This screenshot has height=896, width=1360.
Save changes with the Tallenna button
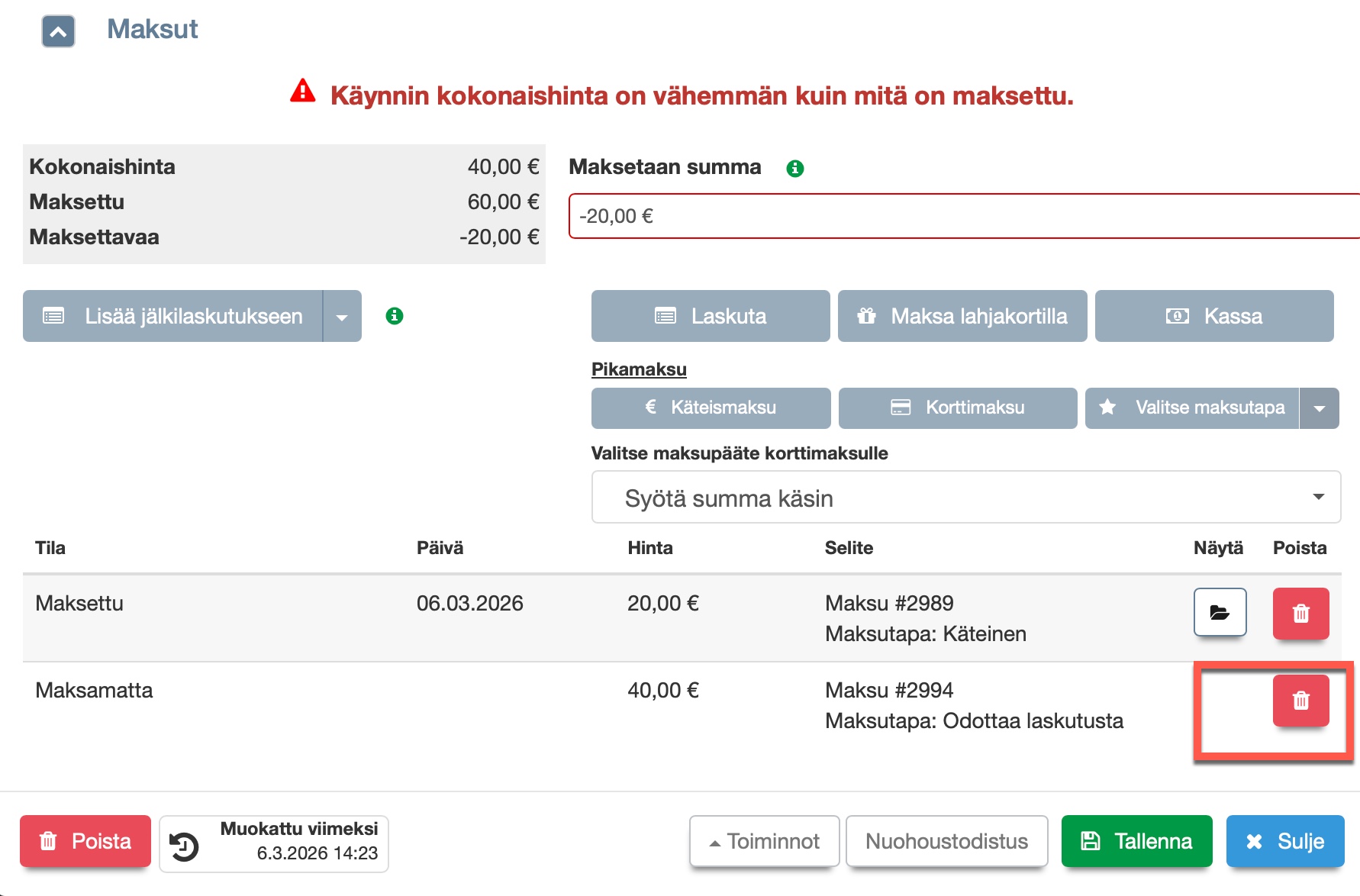pos(1136,841)
